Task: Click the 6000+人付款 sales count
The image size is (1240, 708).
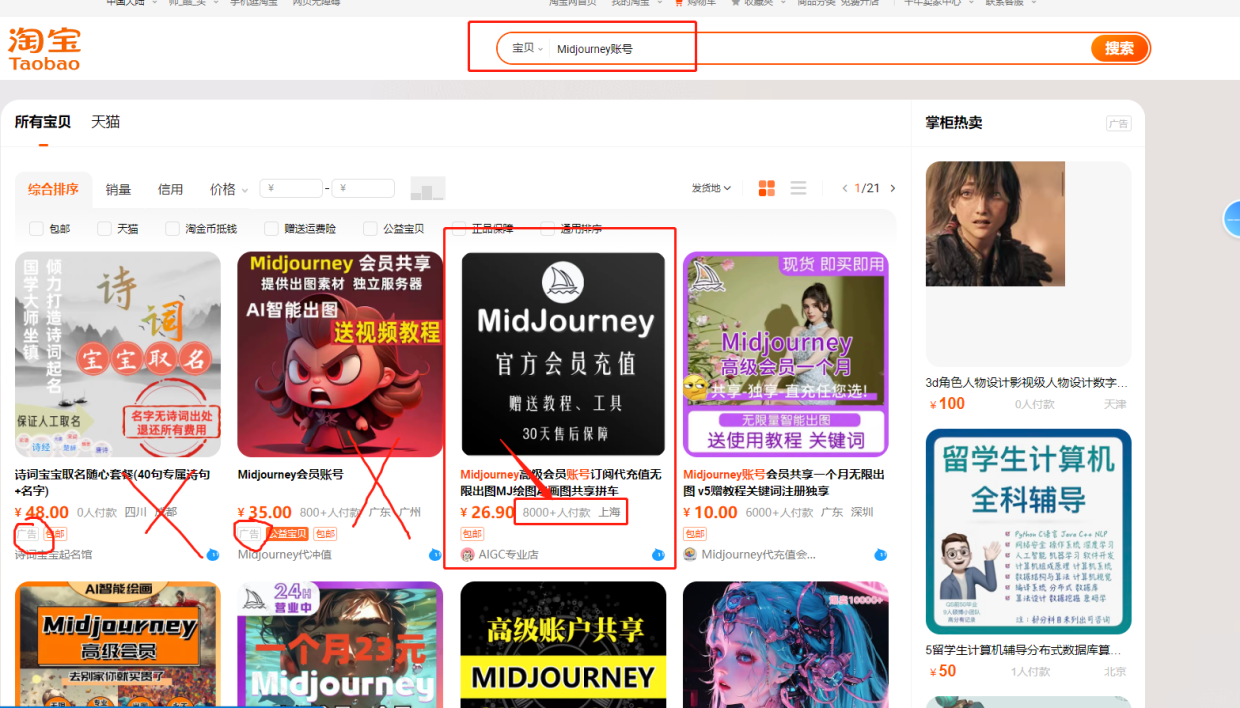Action: tap(779, 512)
